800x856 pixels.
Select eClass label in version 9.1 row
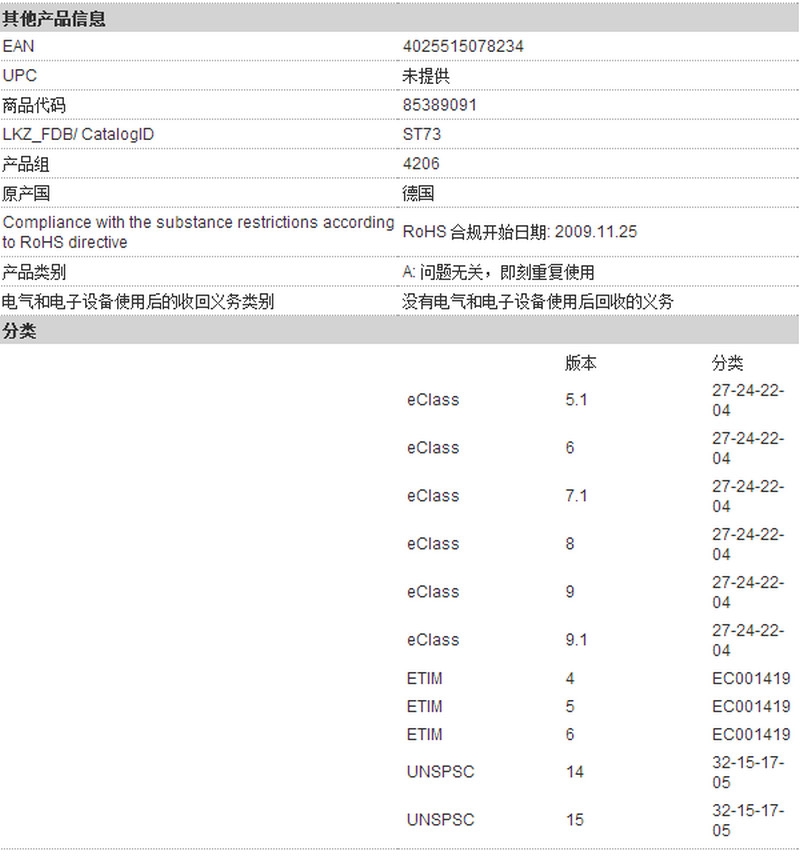(x=433, y=640)
